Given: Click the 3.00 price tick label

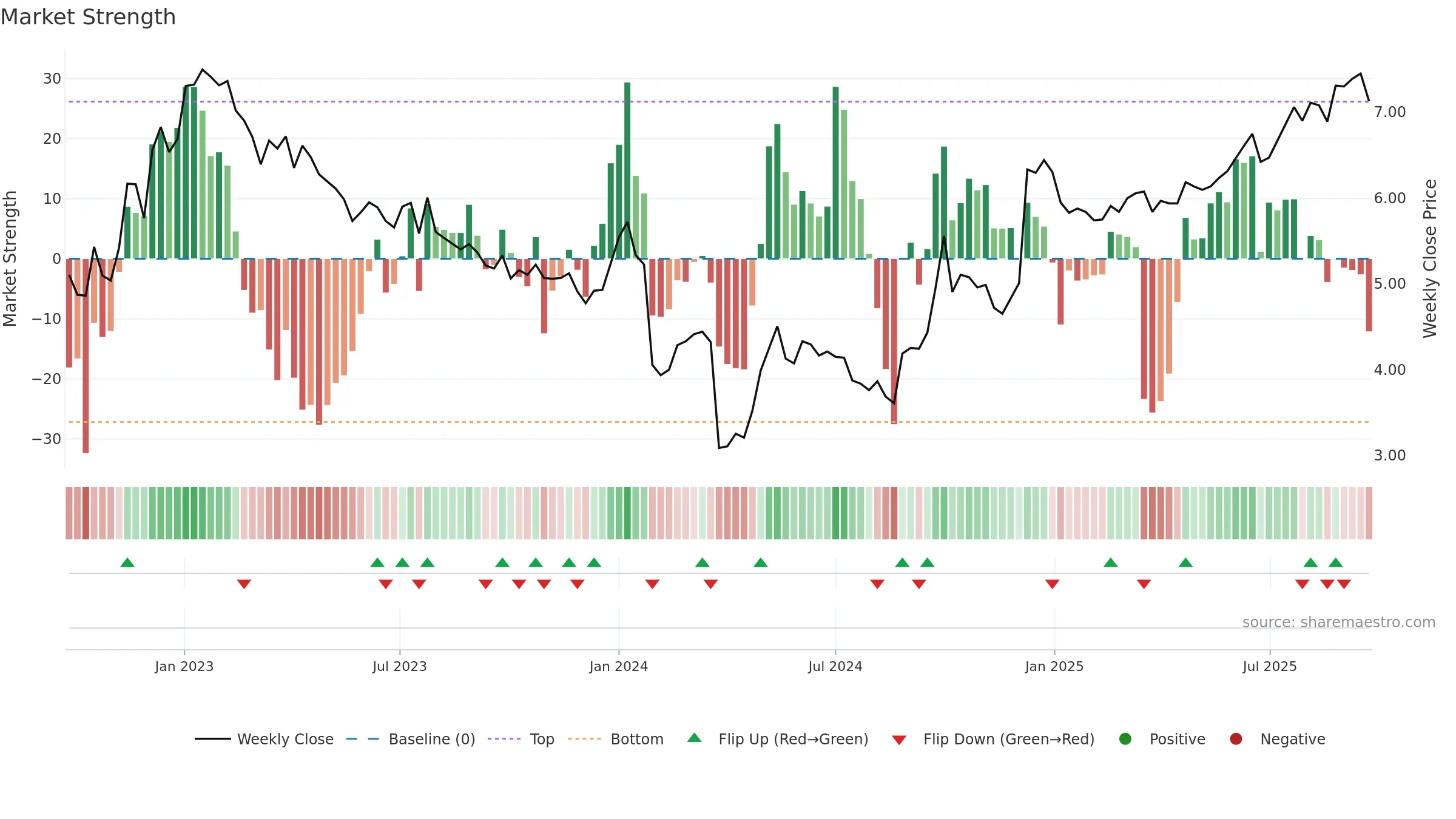Looking at the screenshot, I should pos(1390,456).
